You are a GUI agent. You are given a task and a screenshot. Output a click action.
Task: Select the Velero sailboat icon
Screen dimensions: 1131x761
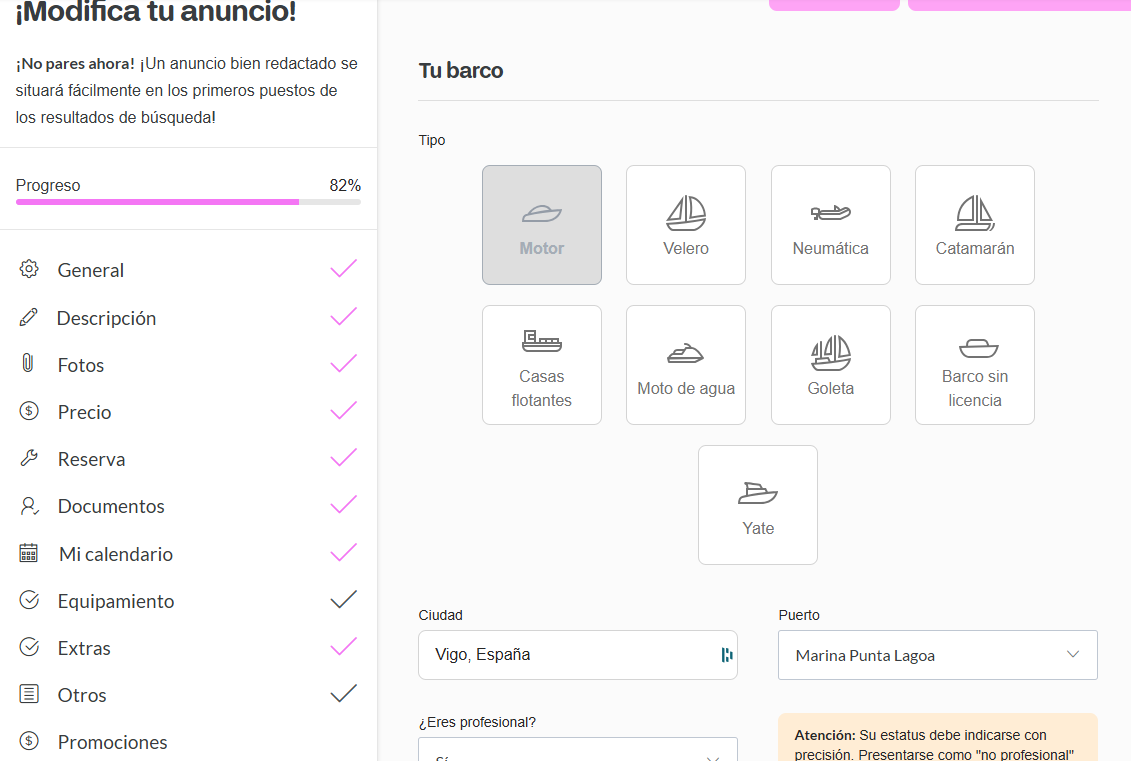pyautogui.click(x=686, y=213)
